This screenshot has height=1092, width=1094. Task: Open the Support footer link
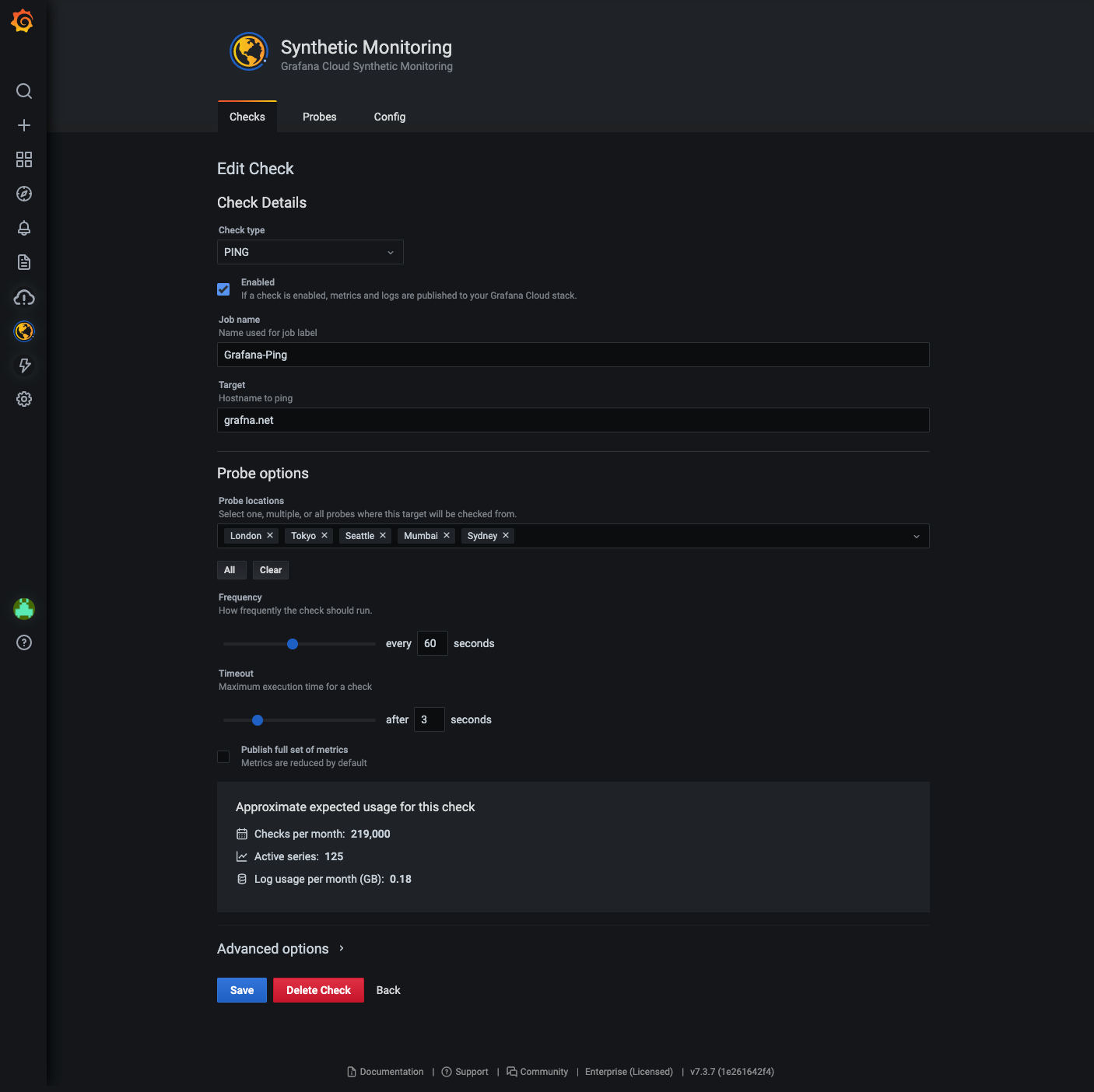[465, 1072]
